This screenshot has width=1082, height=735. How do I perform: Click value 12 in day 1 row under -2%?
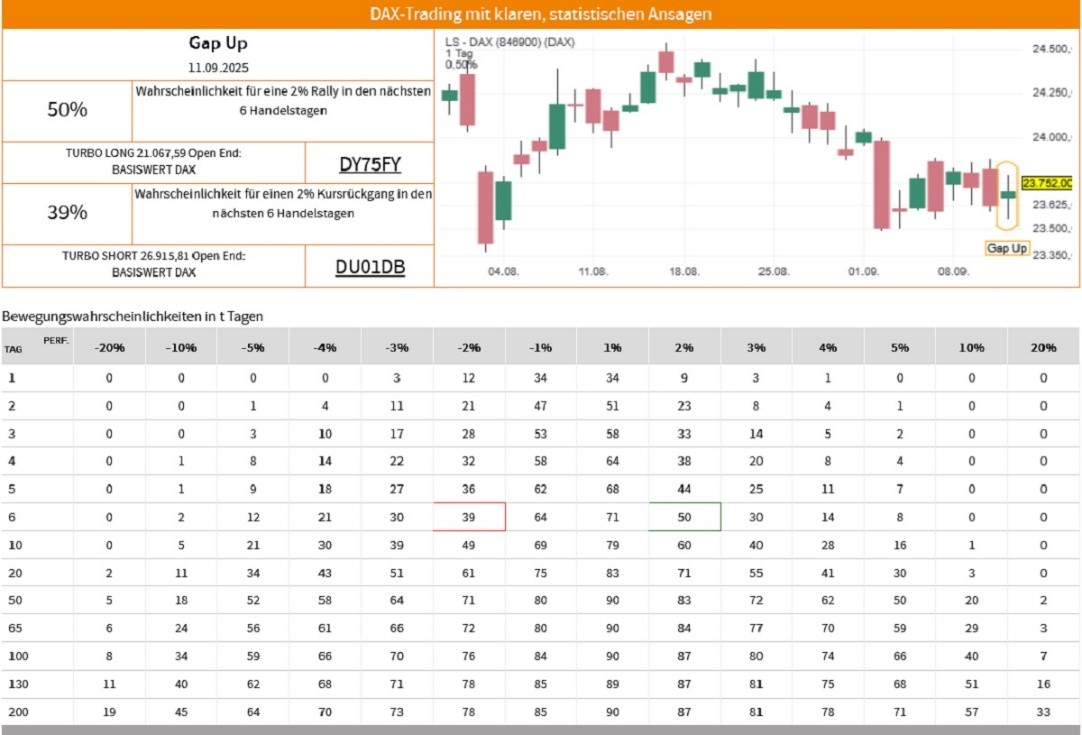coord(469,378)
